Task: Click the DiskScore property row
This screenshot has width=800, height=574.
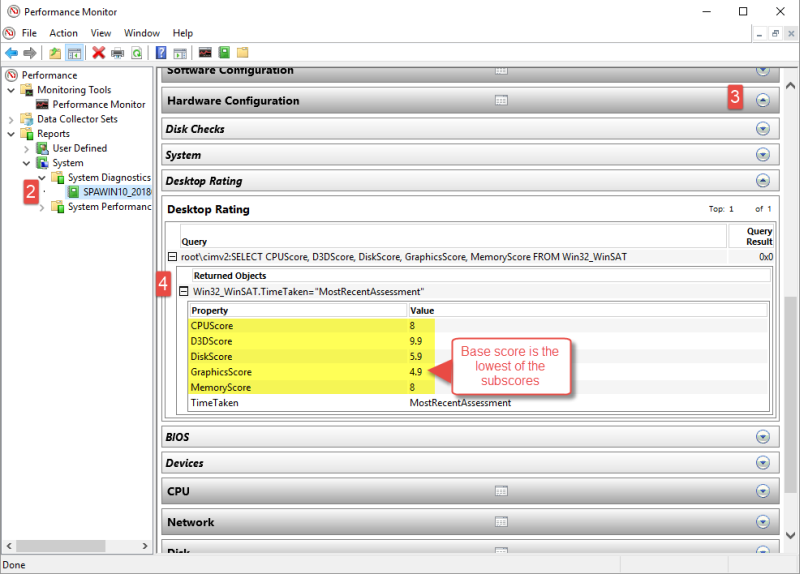Action: (x=478, y=356)
